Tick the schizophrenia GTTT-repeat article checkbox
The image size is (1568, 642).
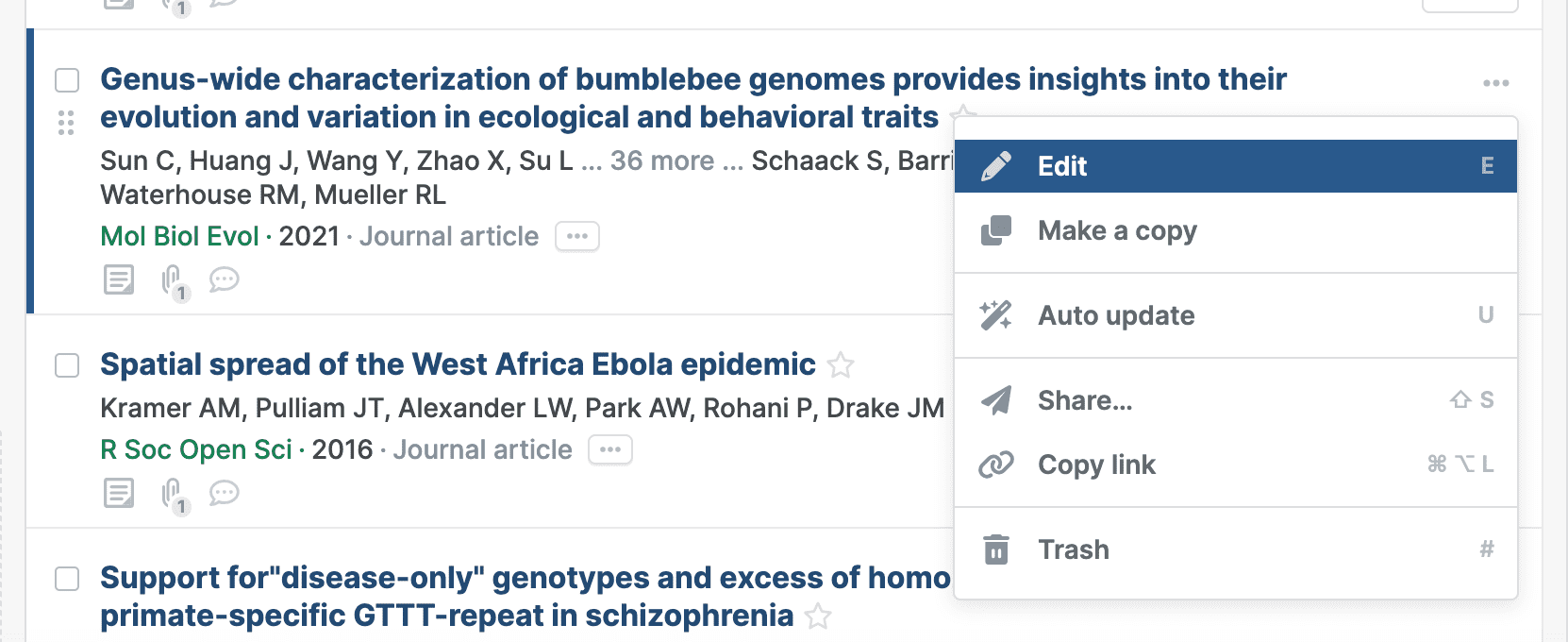pyautogui.click(x=67, y=579)
